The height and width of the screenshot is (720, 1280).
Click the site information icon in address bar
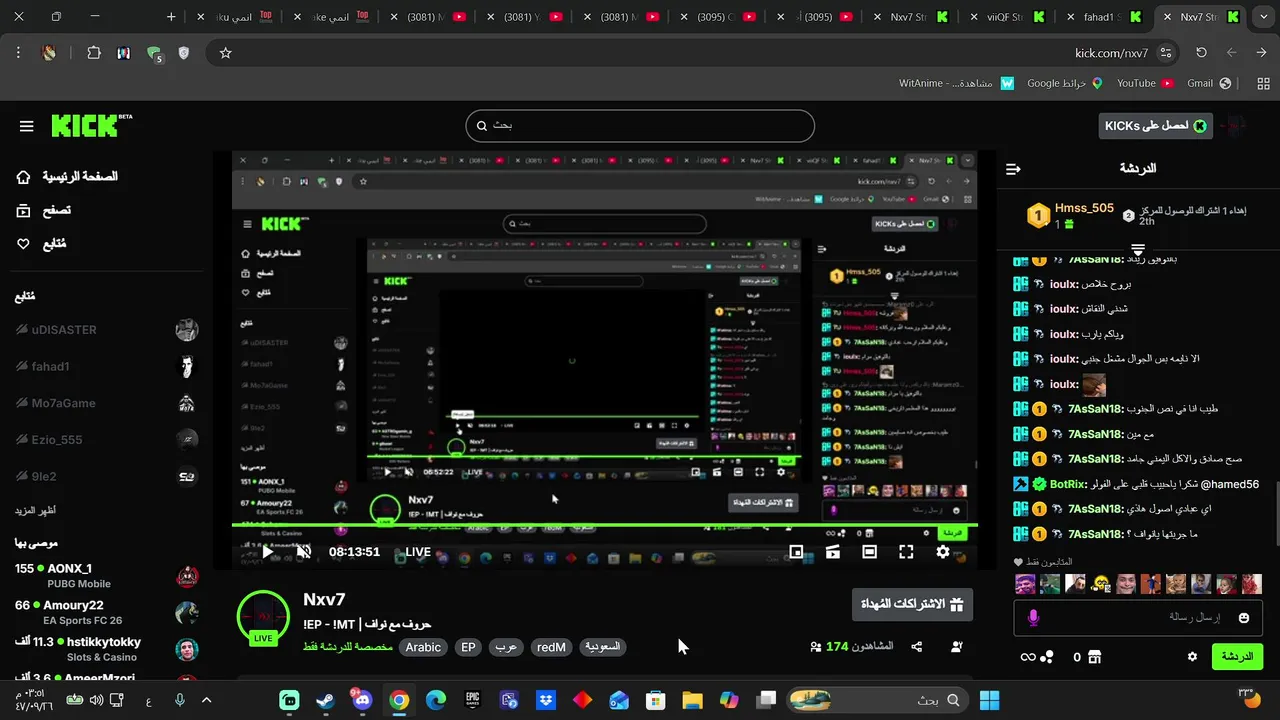[x=1166, y=53]
